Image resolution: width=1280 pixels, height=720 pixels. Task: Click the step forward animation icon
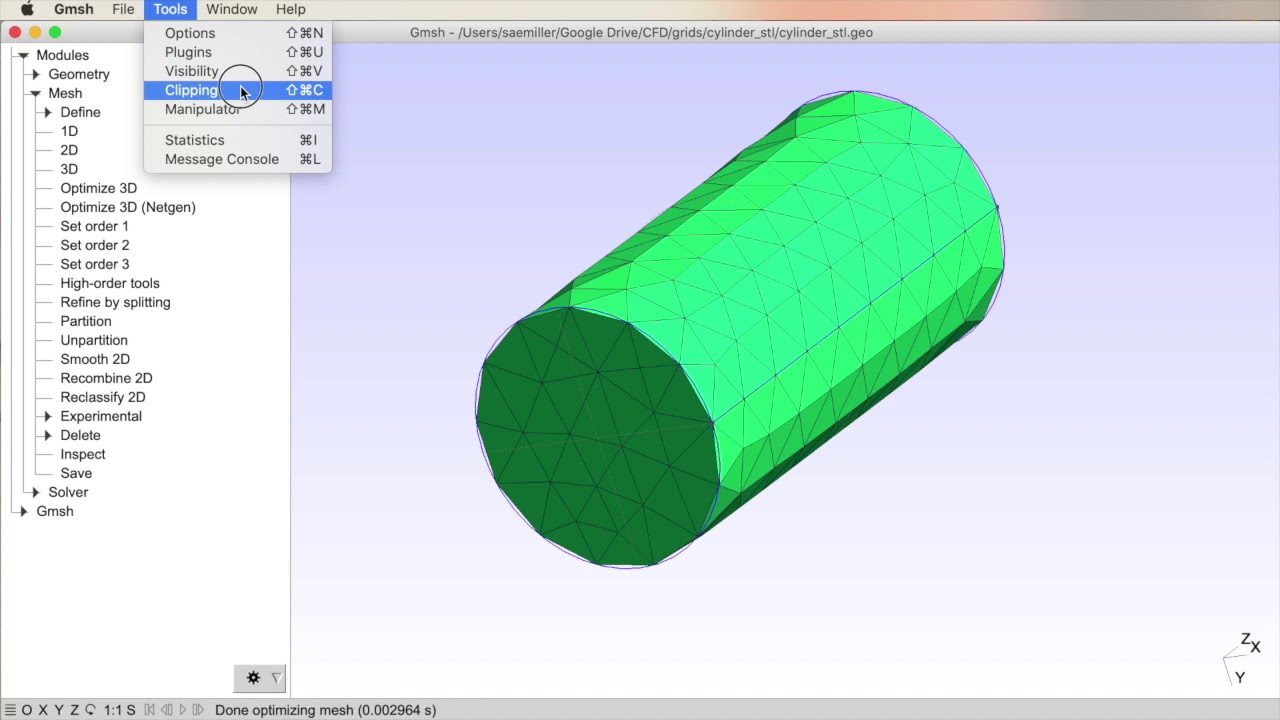pos(198,710)
